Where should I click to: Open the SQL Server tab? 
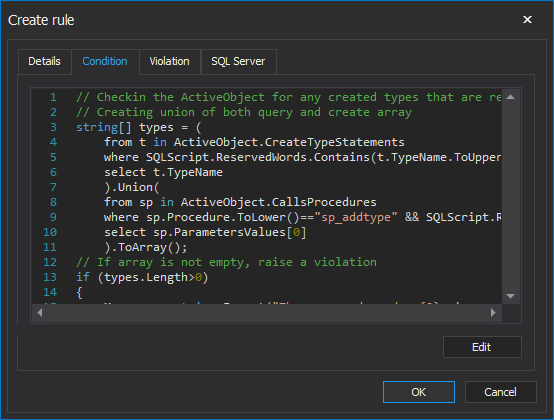[x=238, y=61]
